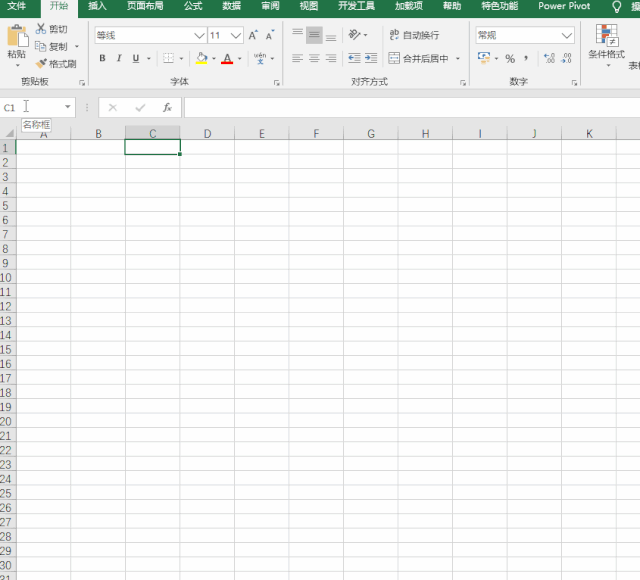Align text left
This screenshot has width=640, height=580.
[x=298, y=58]
